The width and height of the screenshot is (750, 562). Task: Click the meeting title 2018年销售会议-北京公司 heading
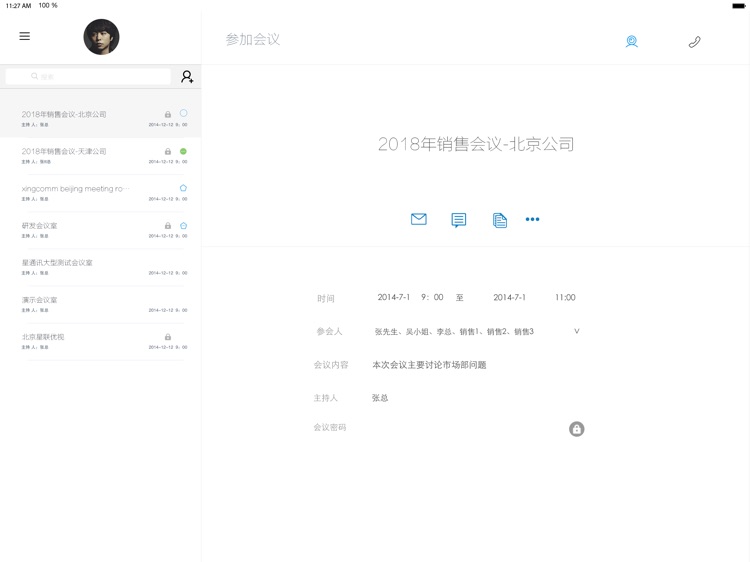coord(476,144)
